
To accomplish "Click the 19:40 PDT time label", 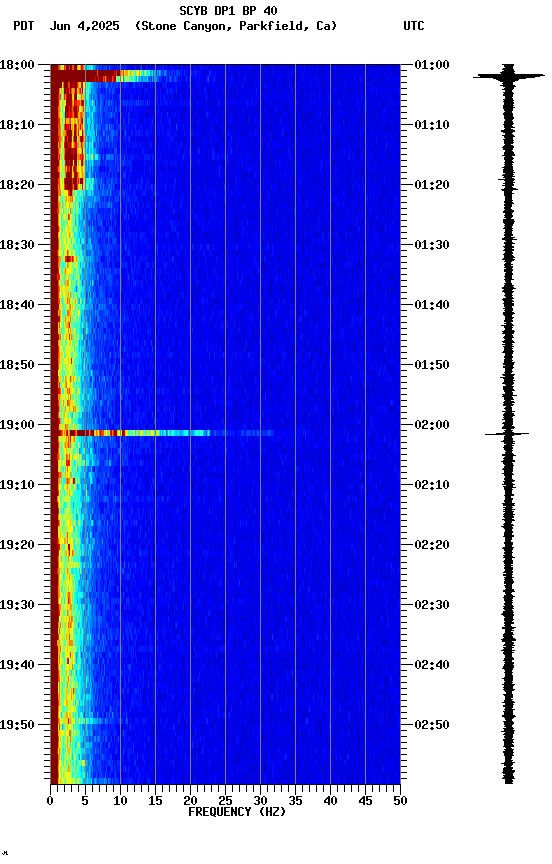I will pyautogui.click(x=17, y=666).
